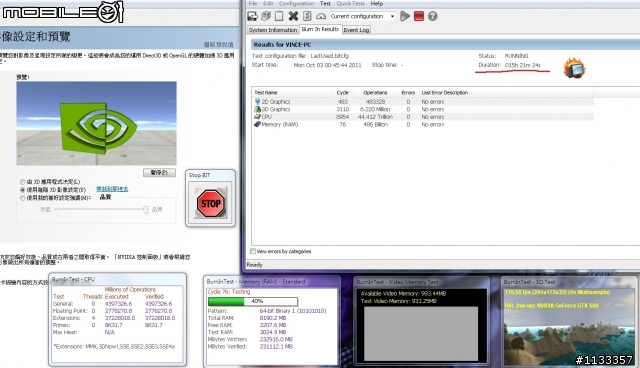Screen dimensions: 640x368
Task: Click the memory test 40% progress bar
Action: pyautogui.click(x=253, y=301)
